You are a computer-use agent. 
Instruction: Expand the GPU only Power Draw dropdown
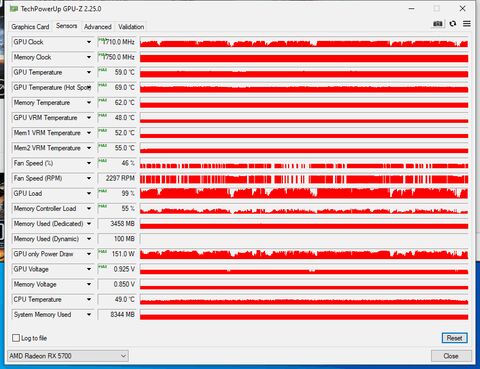pos(89,254)
